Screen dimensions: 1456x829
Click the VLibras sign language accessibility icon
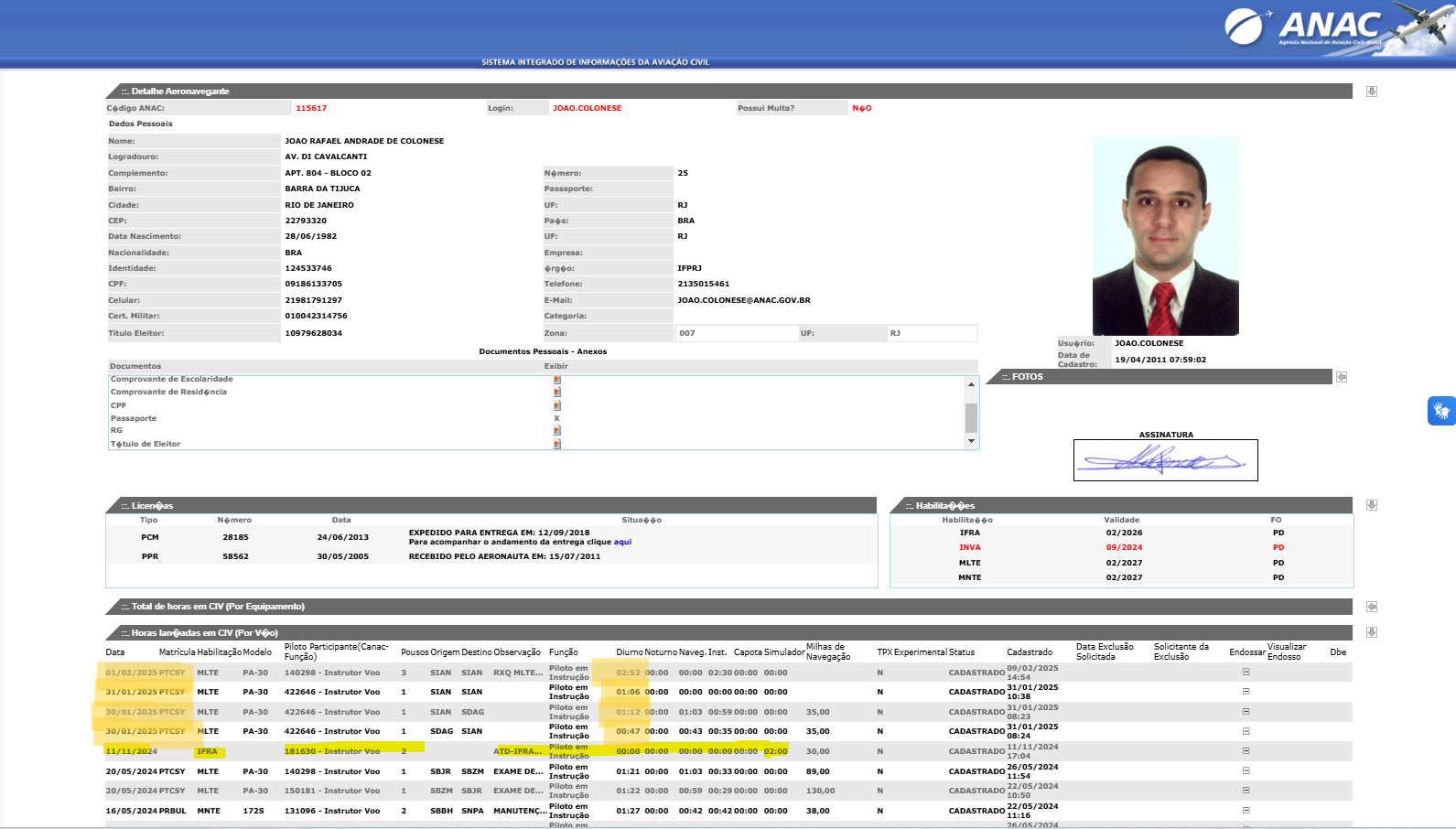1441,411
